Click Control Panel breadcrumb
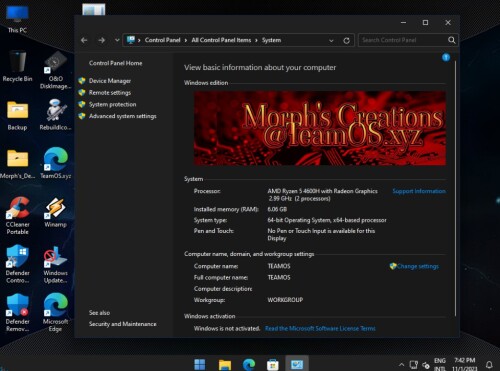 click(x=162, y=40)
